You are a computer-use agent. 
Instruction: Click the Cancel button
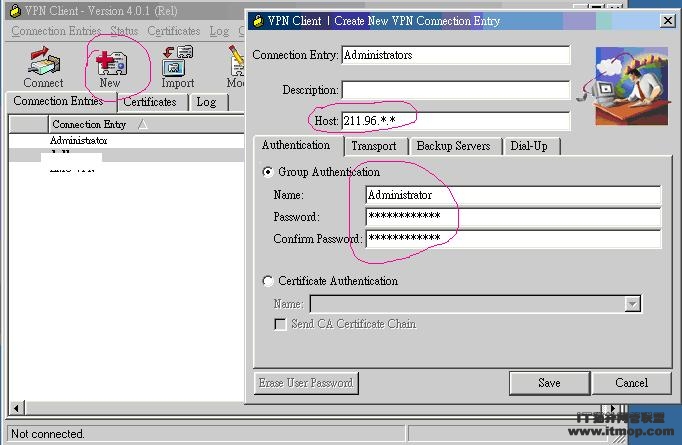coord(632,383)
